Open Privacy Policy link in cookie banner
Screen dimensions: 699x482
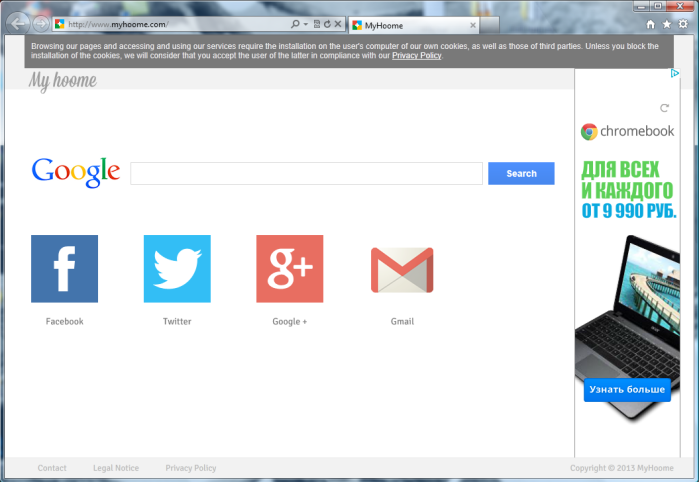[x=416, y=56]
